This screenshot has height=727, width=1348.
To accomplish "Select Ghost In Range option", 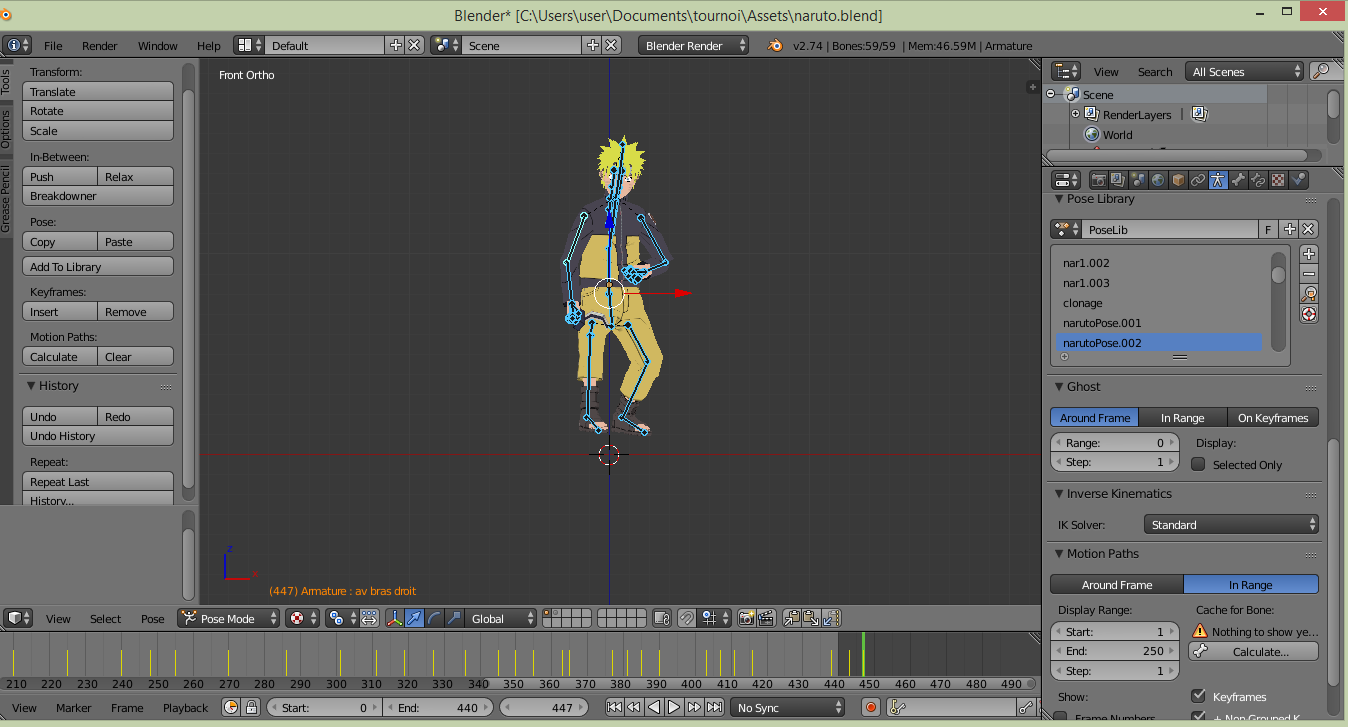I will point(1182,417).
